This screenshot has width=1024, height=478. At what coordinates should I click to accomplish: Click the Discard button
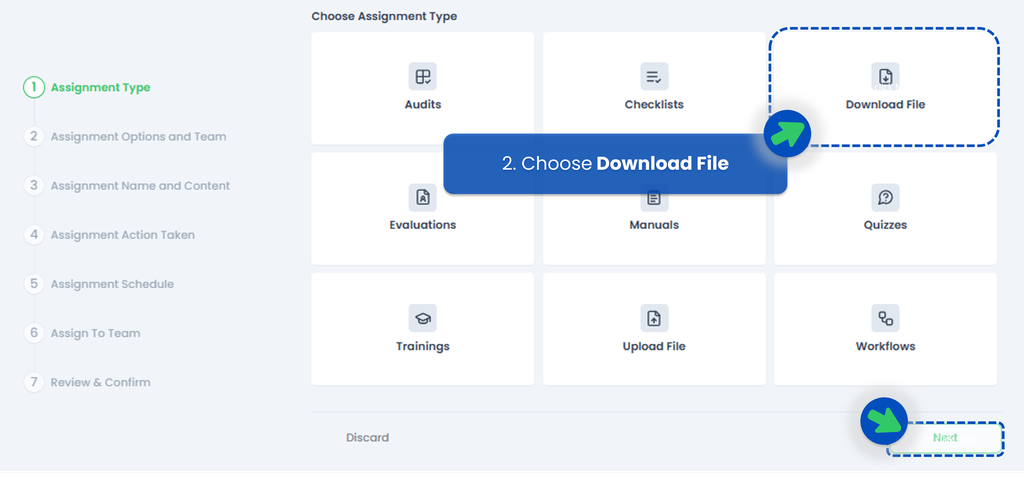tap(367, 437)
